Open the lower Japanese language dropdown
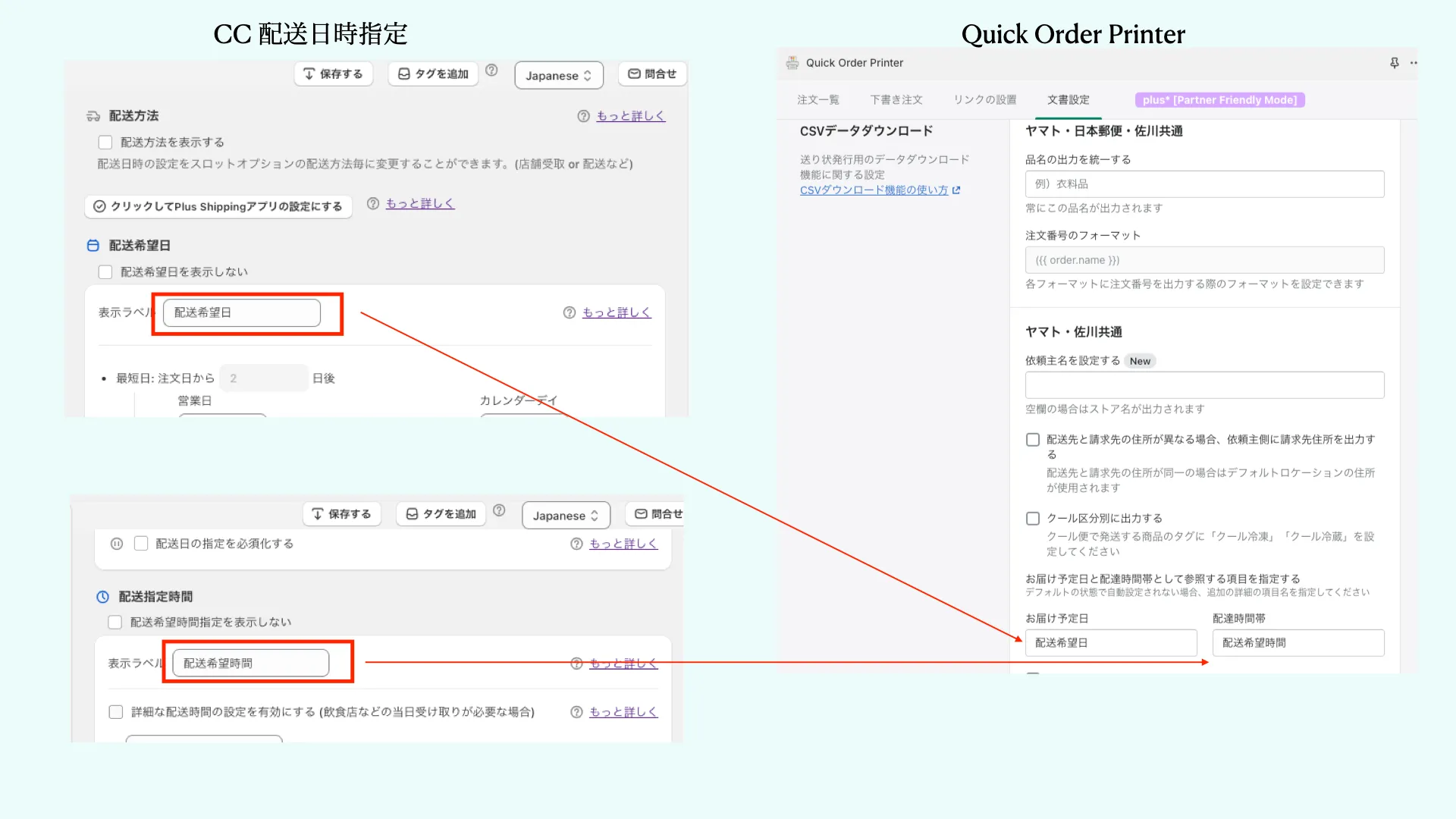Viewport: 1456px width, 819px height. pyautogui.click(x=566, y=516)
